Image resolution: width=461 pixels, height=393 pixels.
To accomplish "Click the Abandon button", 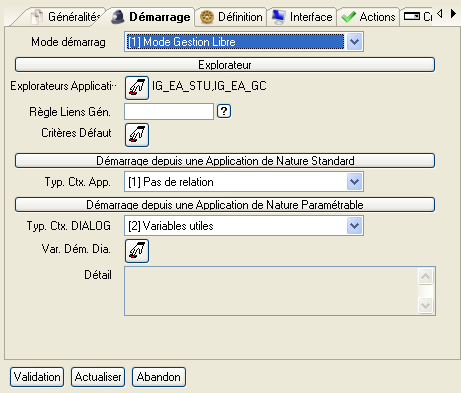I will tap(159, 377).
